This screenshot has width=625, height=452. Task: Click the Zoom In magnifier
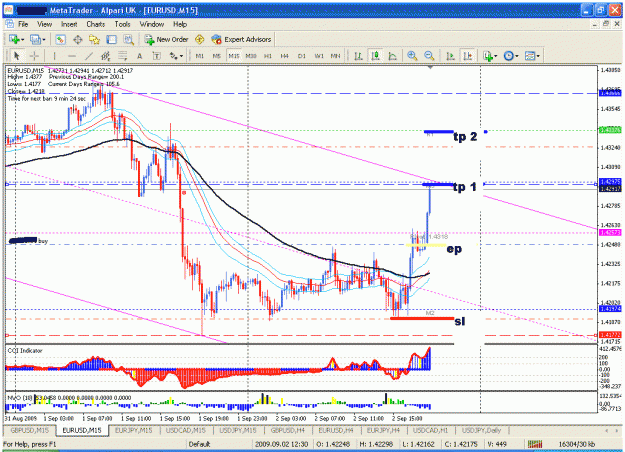click(412, 56)
